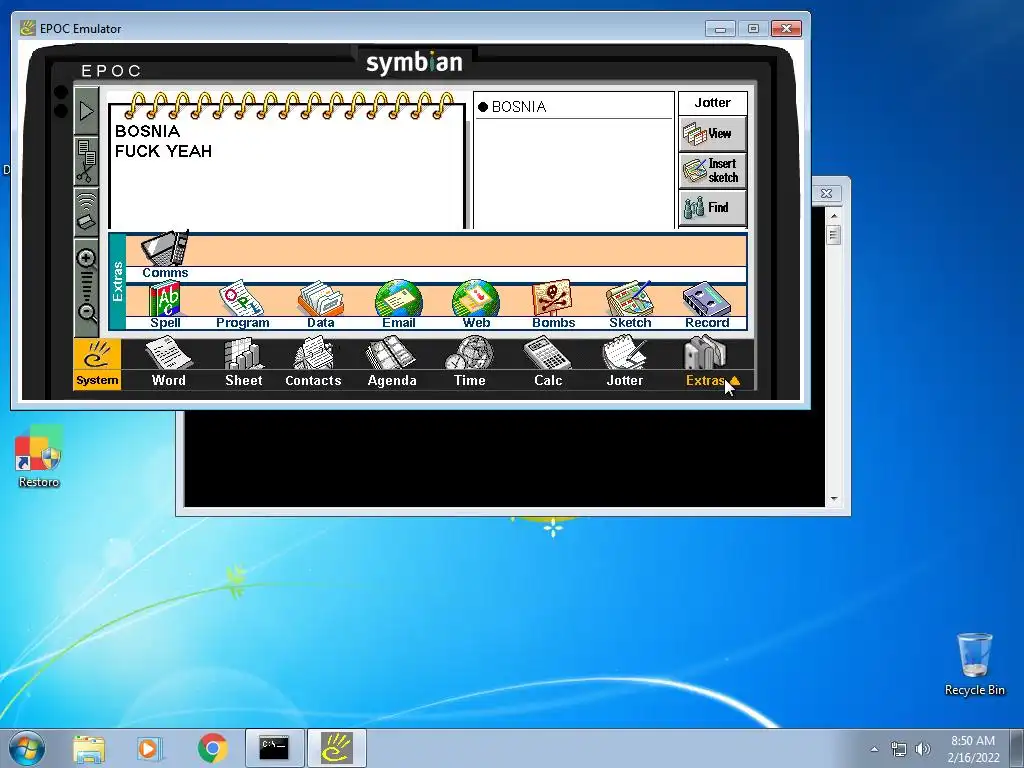Click the menu arrow sidebar icon
The width and height of the screenshot is (1024, 768).
(86, 111)
